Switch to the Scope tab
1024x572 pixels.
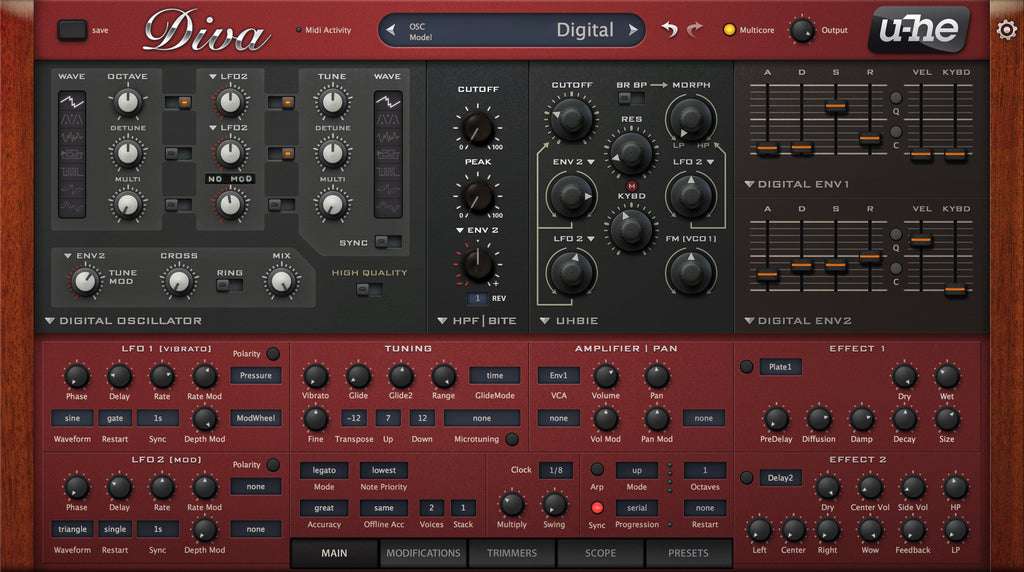pyautogui.click(x=600, y=553)
